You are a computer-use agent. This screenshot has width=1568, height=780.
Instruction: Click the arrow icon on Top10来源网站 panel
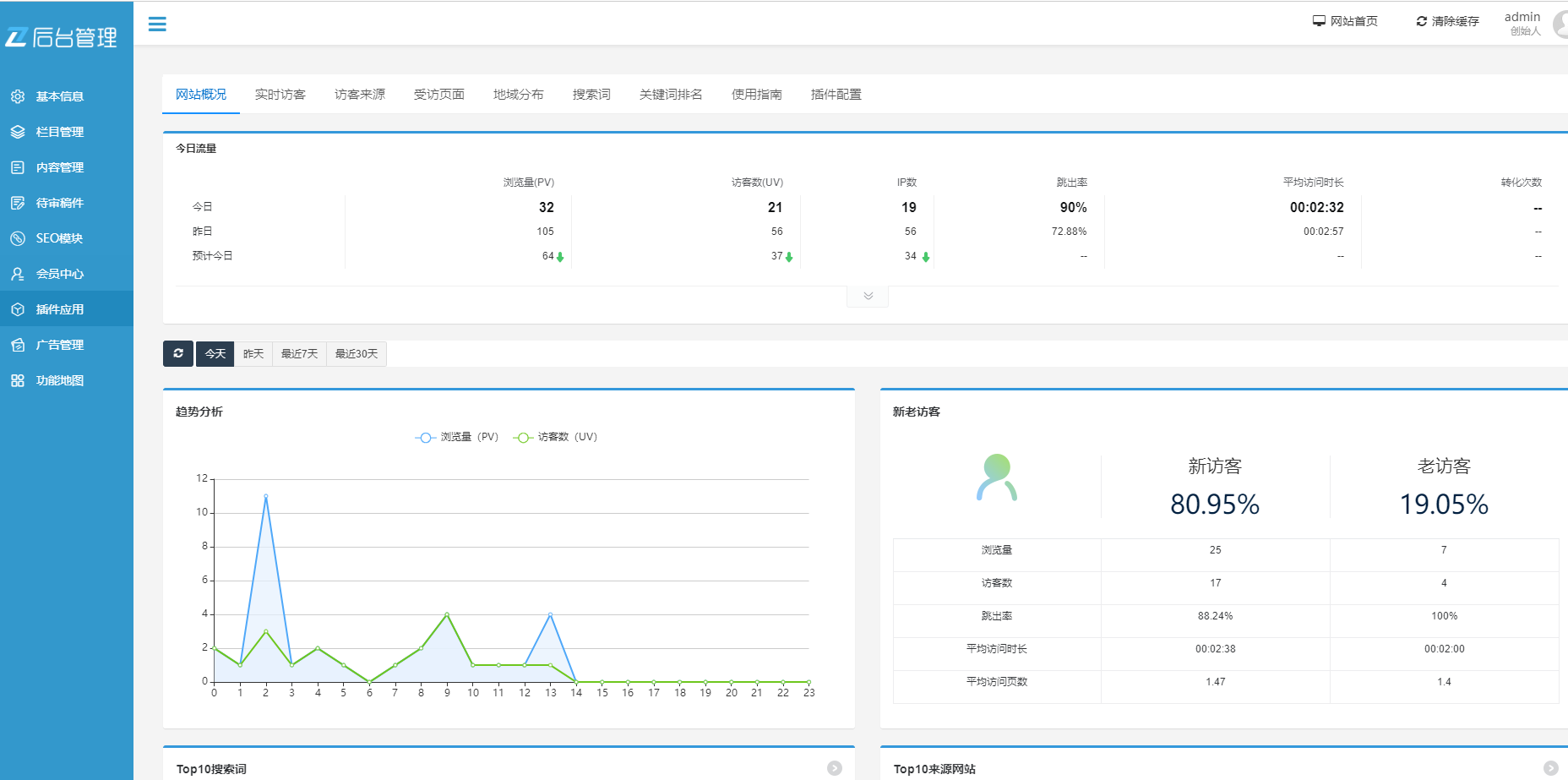pos(1551,768)
